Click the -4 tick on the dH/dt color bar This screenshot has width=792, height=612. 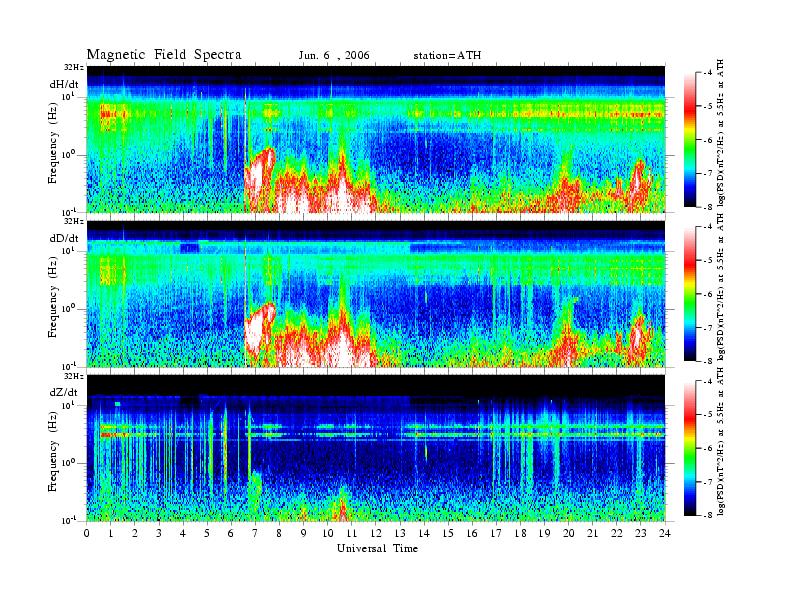[708, 73]
